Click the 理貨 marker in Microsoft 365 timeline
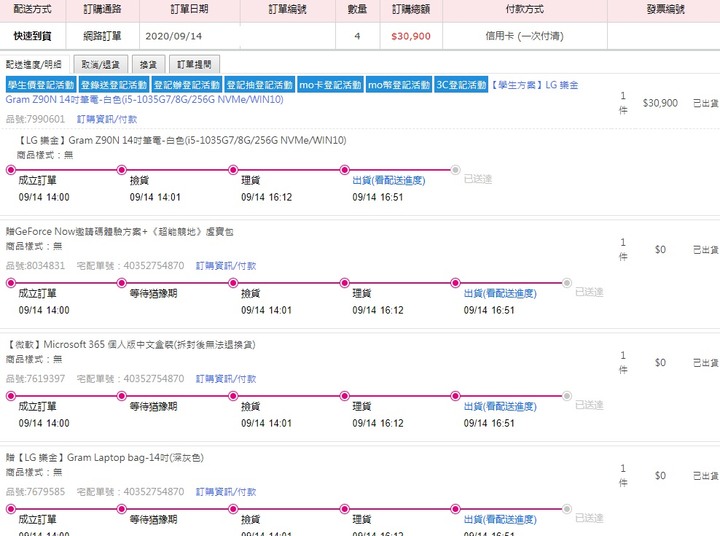 coord(344,396)
